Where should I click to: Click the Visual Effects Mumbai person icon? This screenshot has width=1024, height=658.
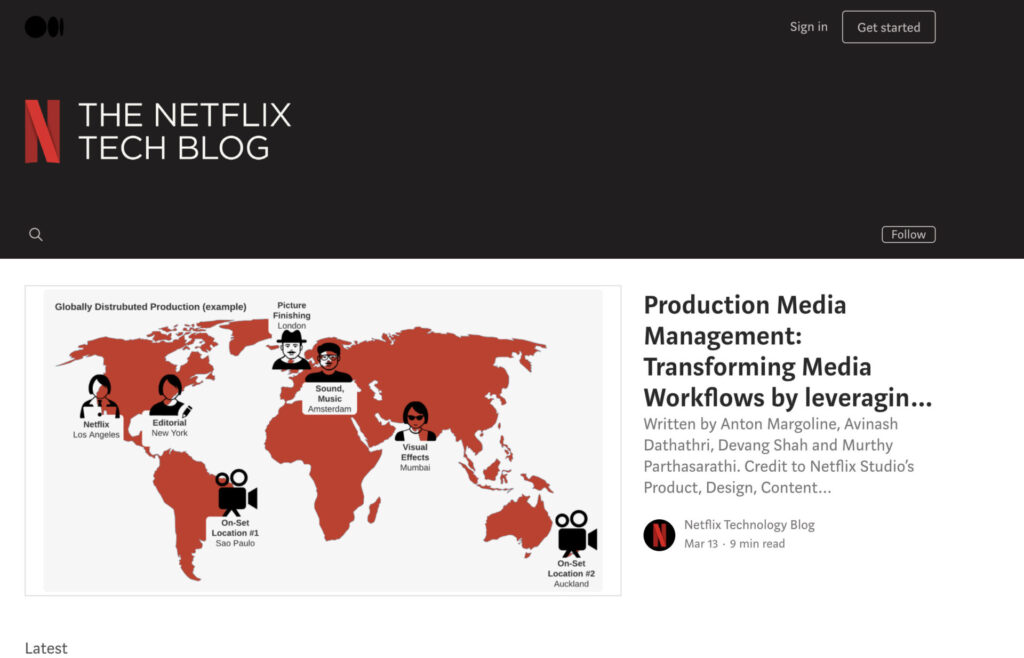(415, 421)
